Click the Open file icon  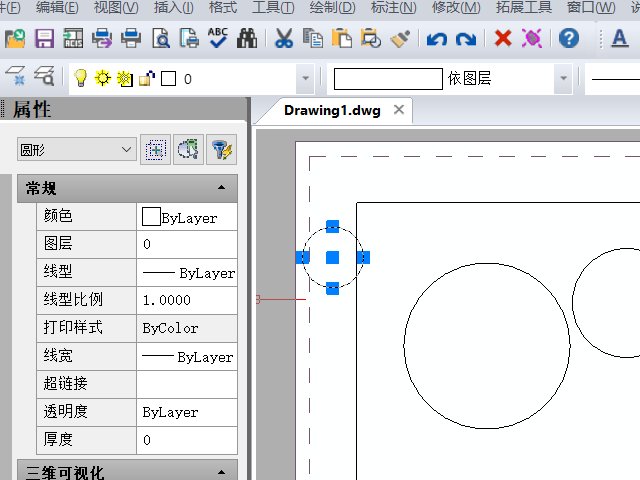point(15,39)
